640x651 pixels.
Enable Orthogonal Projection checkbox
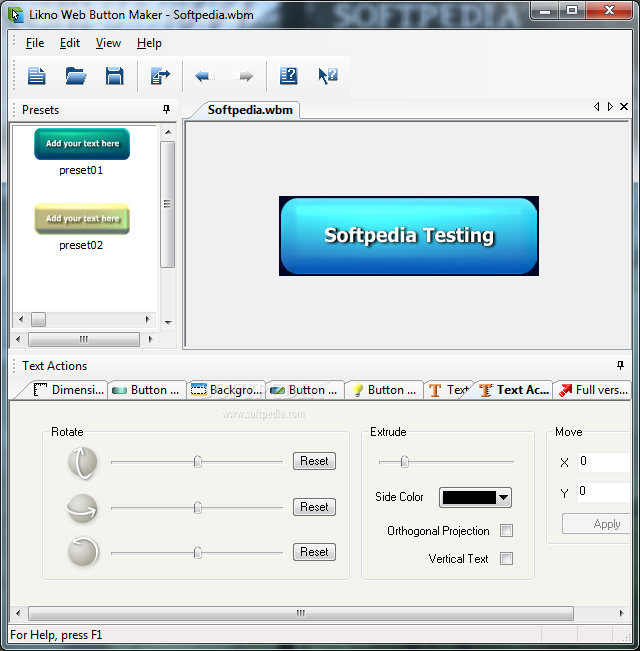click(506, 531)
